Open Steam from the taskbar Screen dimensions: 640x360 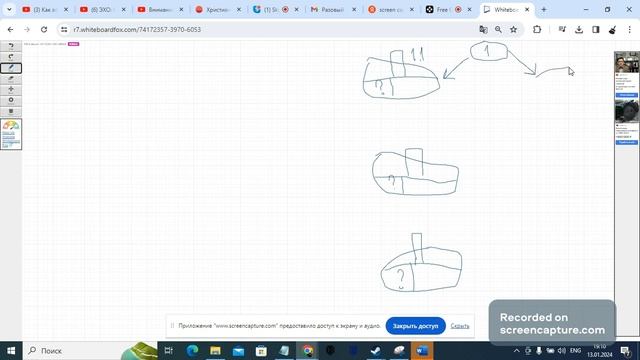pos(376,351)
